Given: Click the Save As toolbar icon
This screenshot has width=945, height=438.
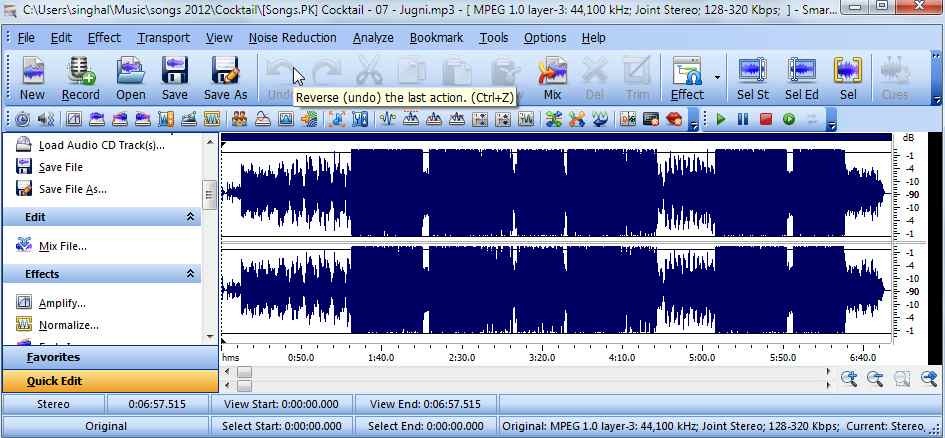Looking at the screenshot, I should pyautogui.click(x=225, y=77).
